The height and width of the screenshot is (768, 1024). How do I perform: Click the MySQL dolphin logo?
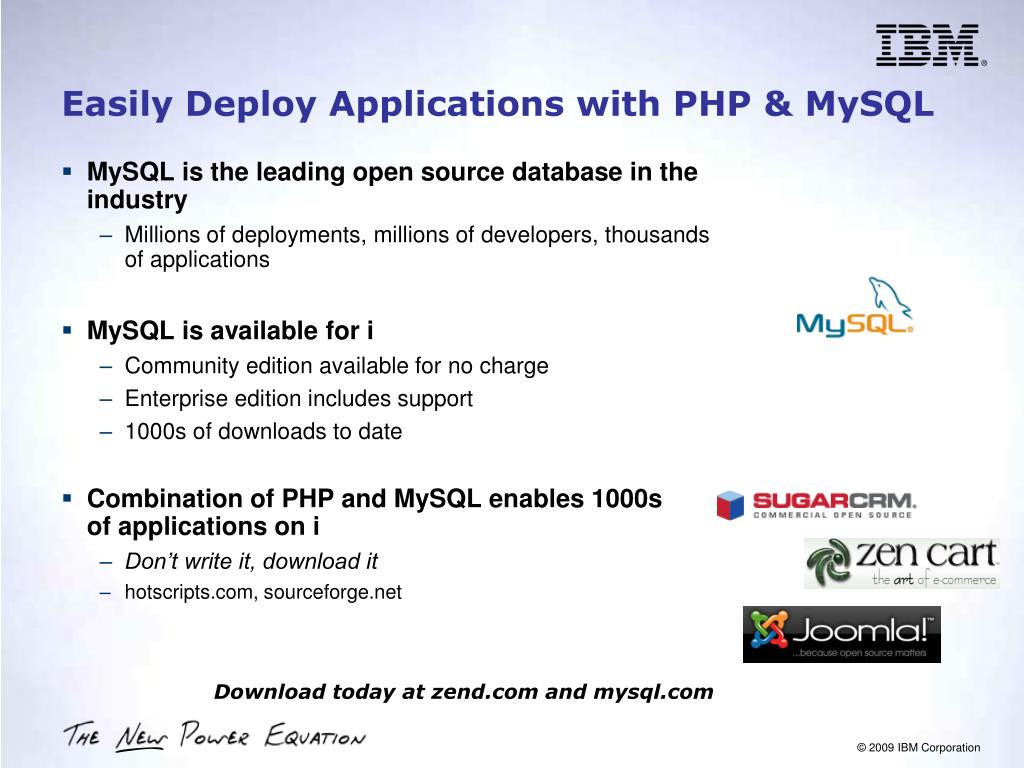pos(854,307)
